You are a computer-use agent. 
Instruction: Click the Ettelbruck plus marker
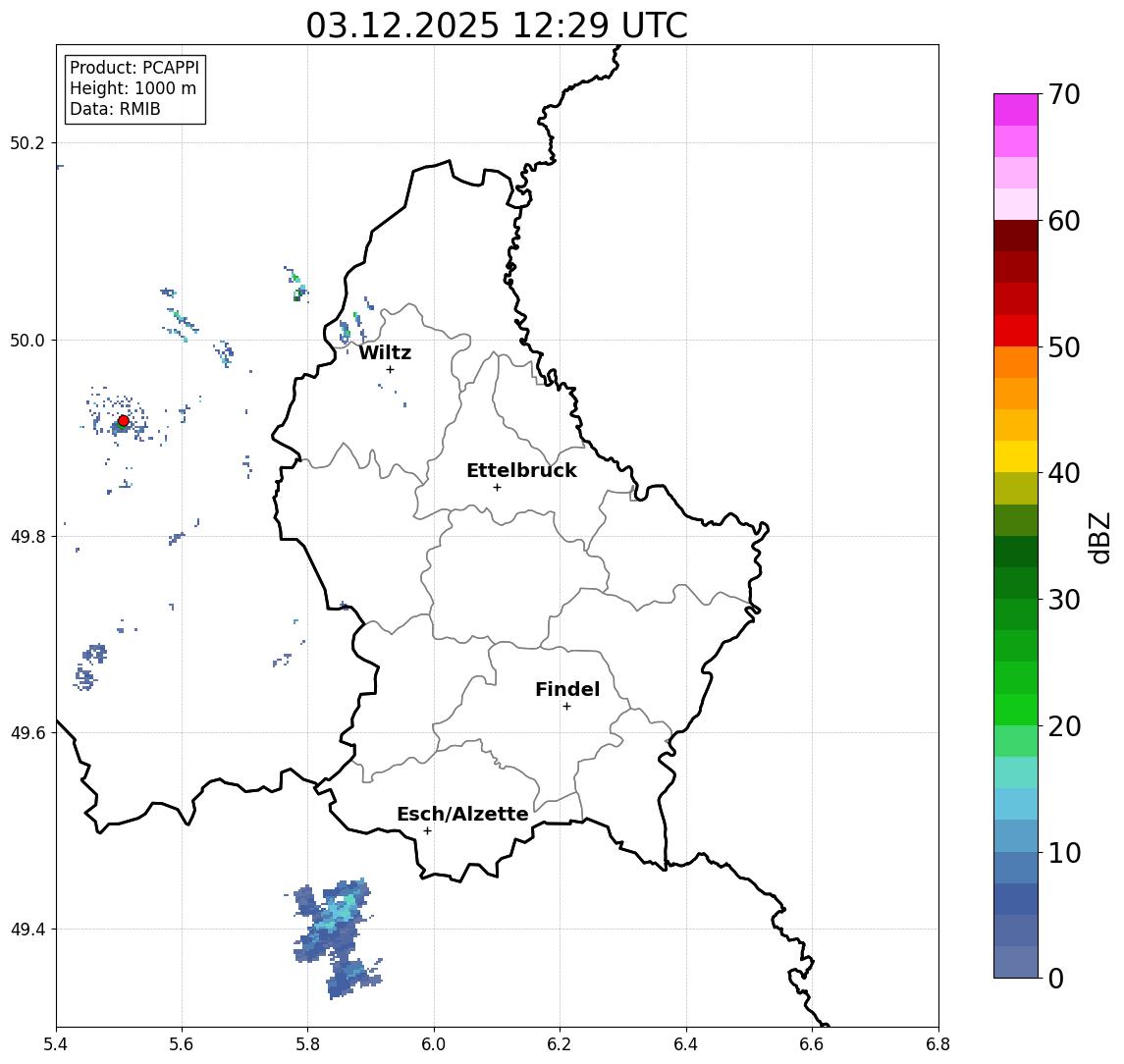click(497, 488)
